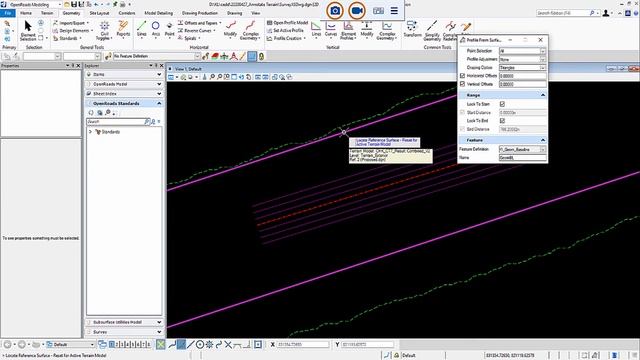This screenshot has width=640, height=360.
Task: Switch to the Drawing Production ribbon tab
Action: point(200,13)
